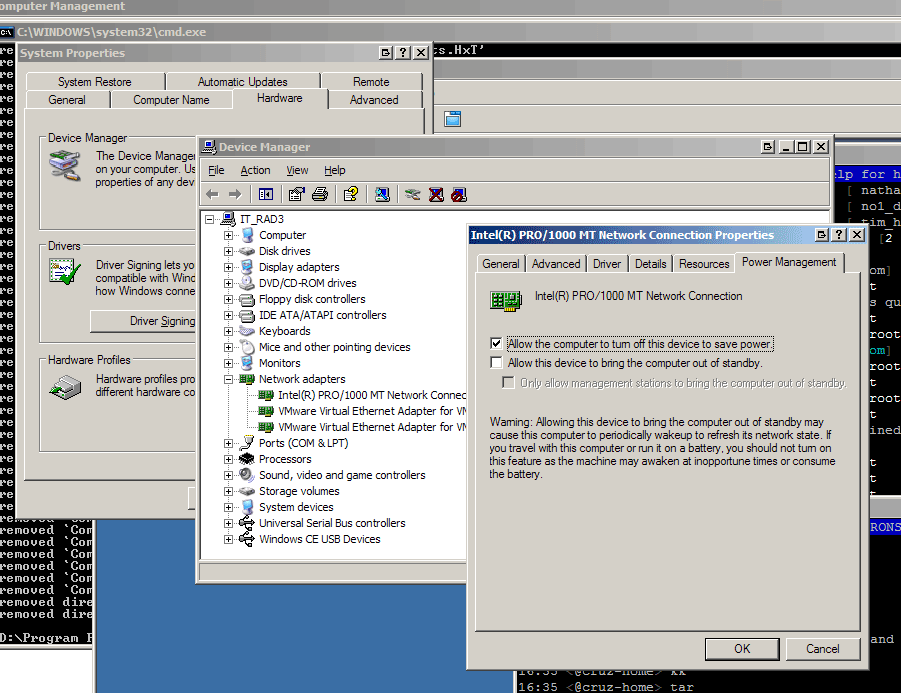
Task: Click the DVD/CD-ROM drives disc icon
Action: tap(247, 283)
